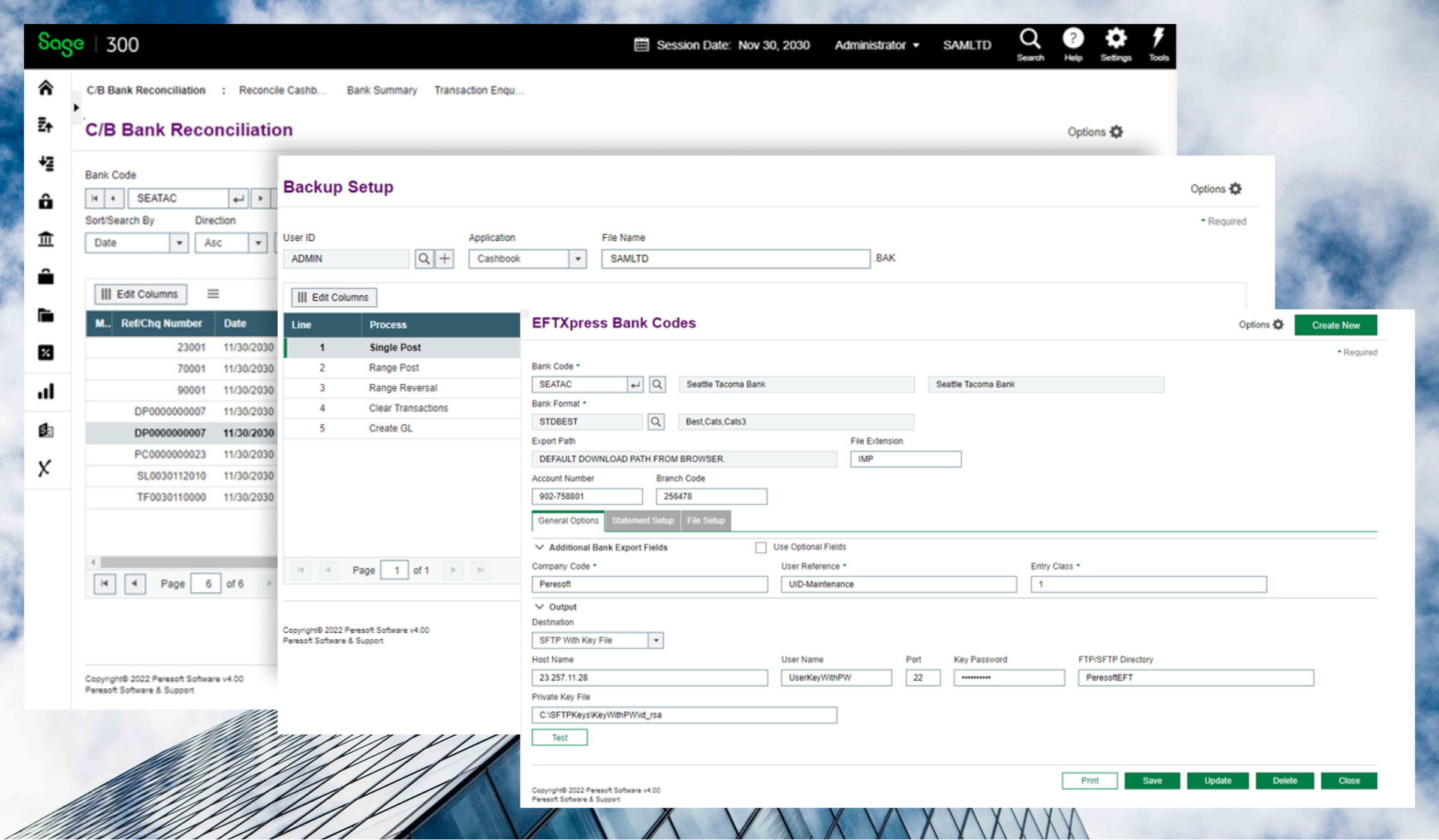Click hamburger menu icon beside Edit Columns
1439x840 pixels.
(213, 294)
